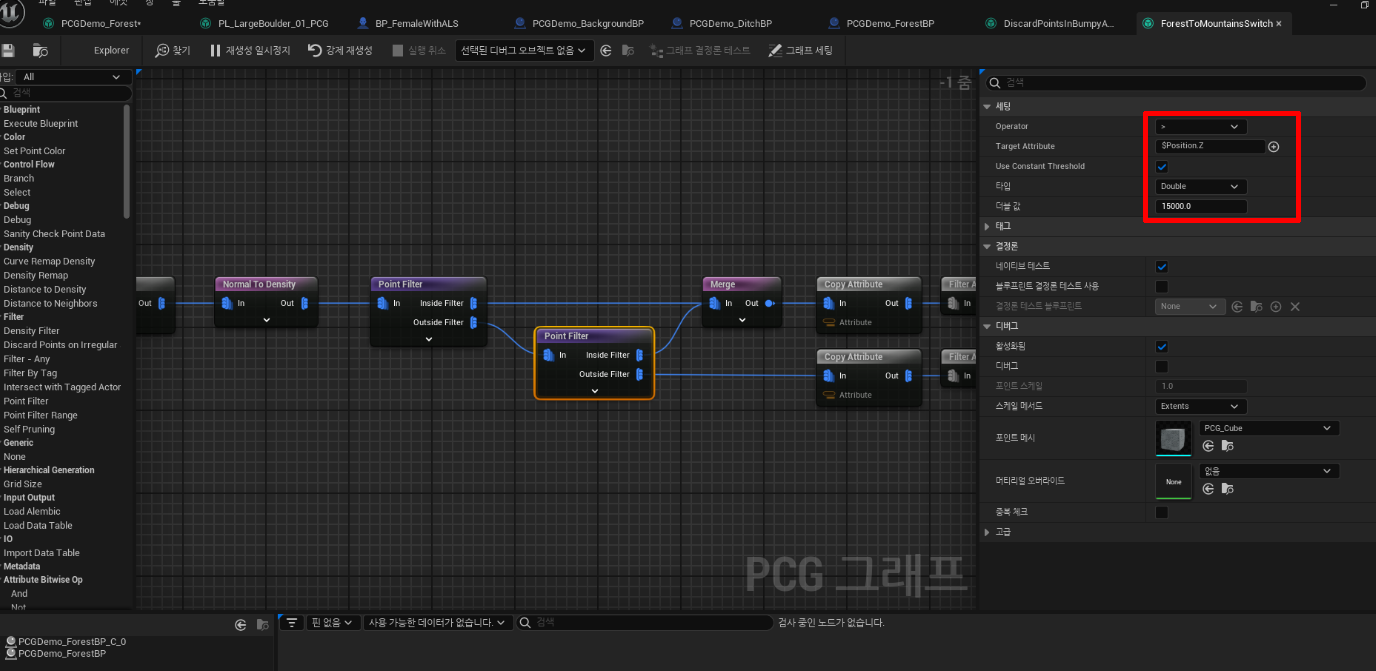Screen dimensions: 1376x671
Task: Toggle 활성화됨 enabled checkbox
Action: pyautogui.click(x=1162, y=346)
